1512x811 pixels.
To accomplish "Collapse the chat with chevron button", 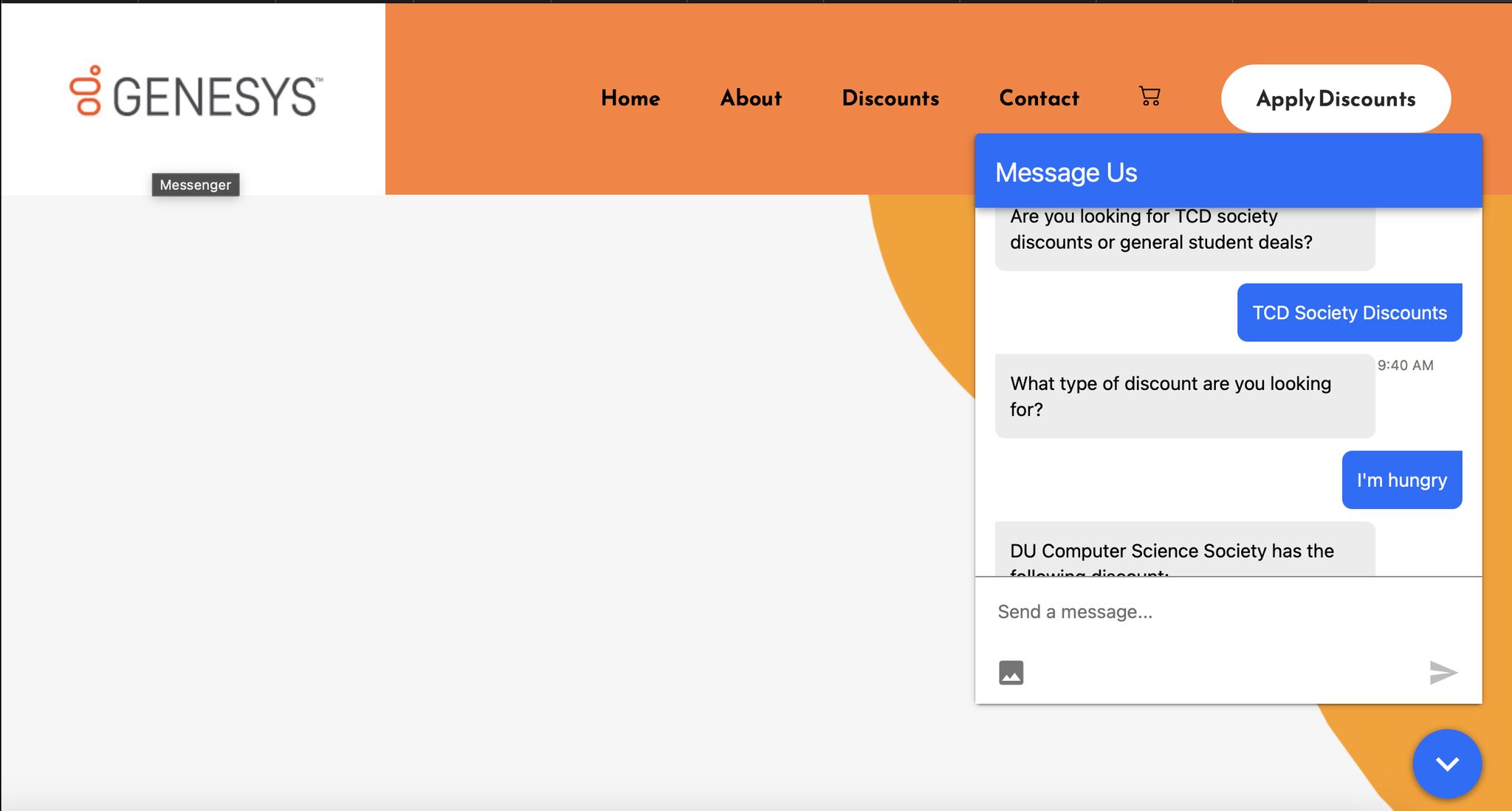I will 1446,764.
